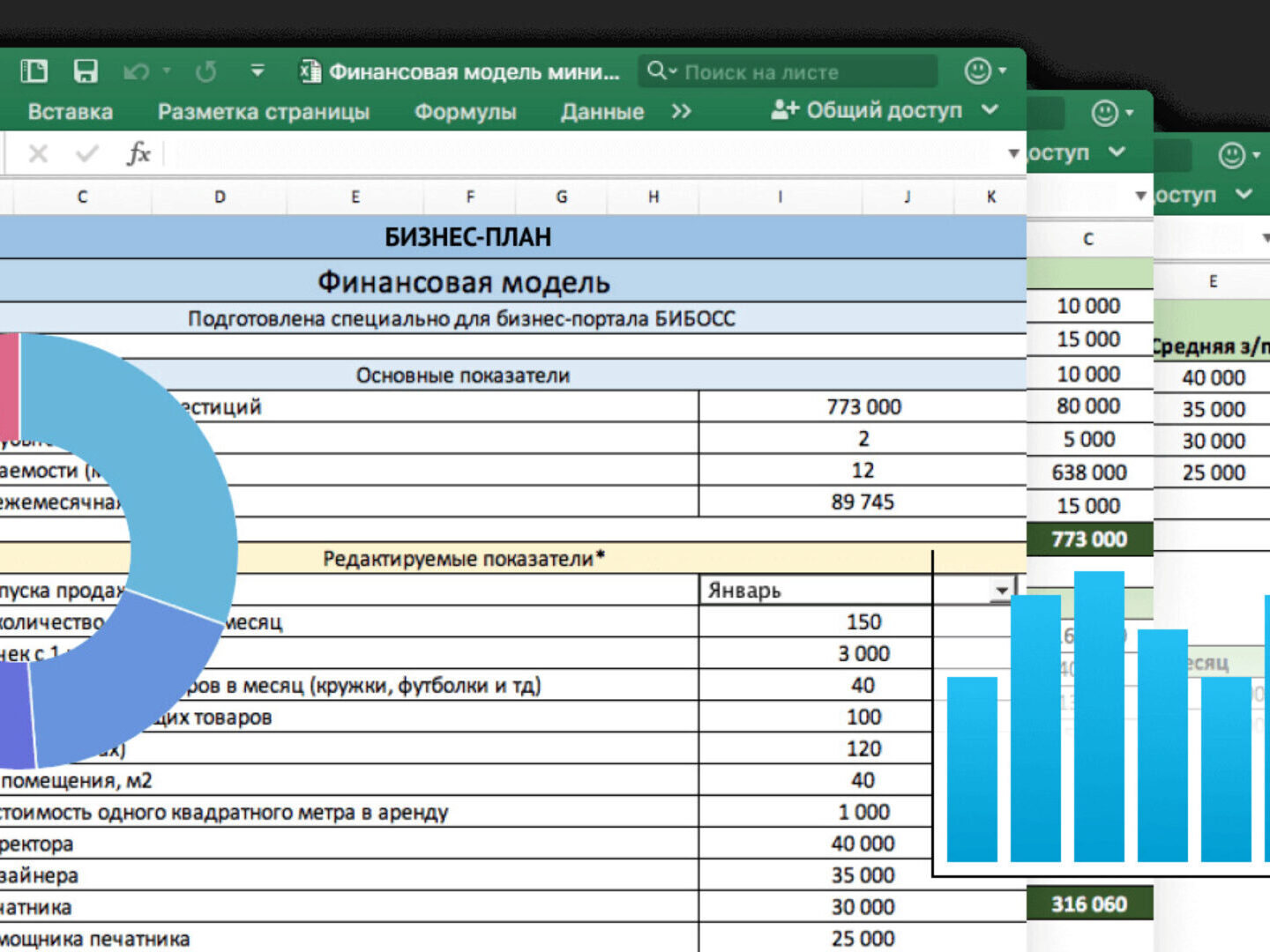Open the Январь month dropdown arrow
Viewport: 1270px width, 952px height.
pos(1002,590)
